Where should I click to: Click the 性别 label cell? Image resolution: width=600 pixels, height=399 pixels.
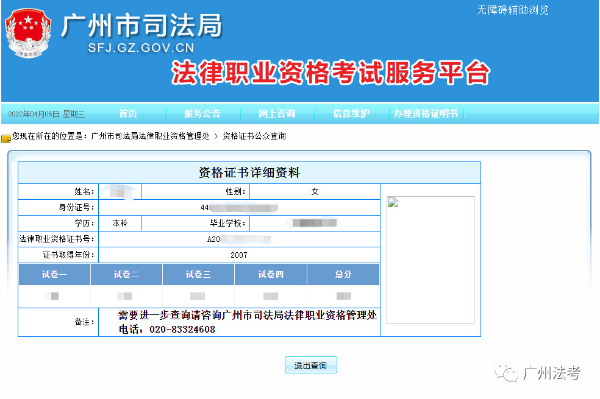point(196,191)
